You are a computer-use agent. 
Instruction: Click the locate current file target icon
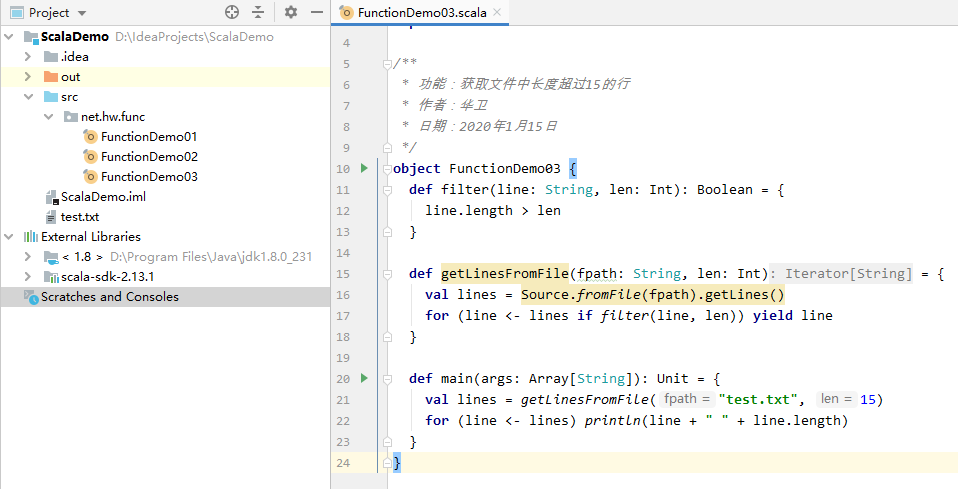[x=232, y=12]
